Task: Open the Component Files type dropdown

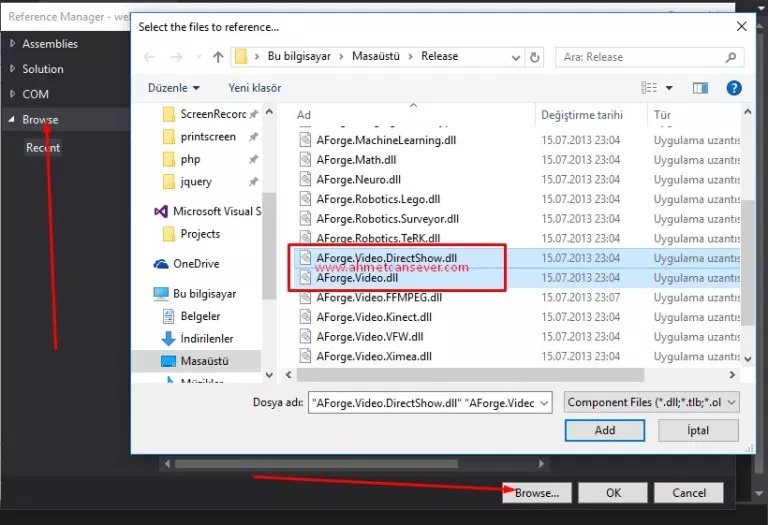Action: 651,403
